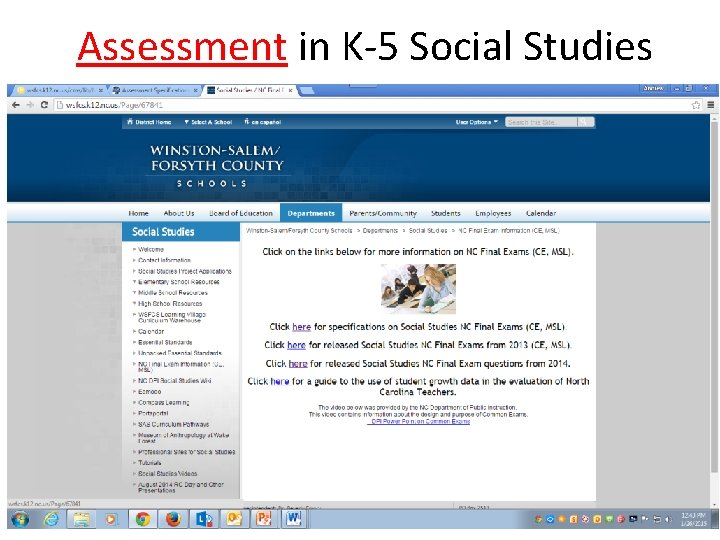Expand Elementary School Resources in sidebar
720x540 pixels.
click(179, 282)
